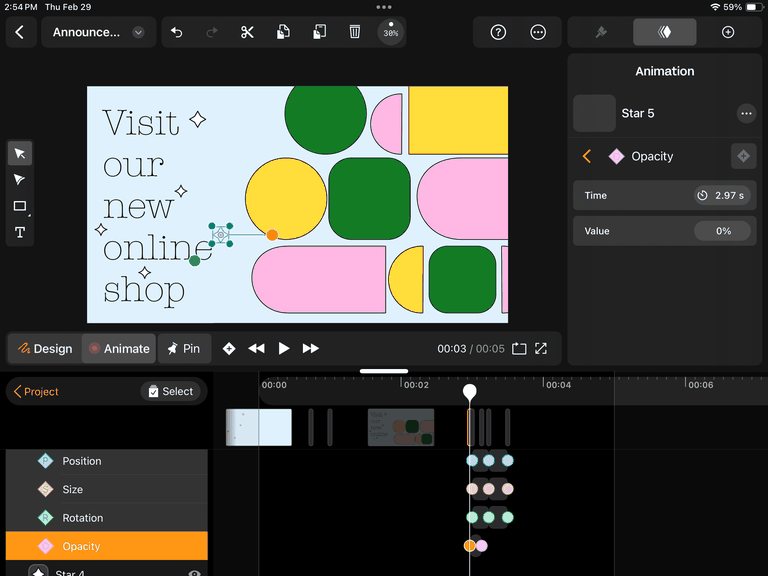The width and height of the screenshot is (768, 576).
Task: Select the Direct Selection node tool
Action: 19,180
